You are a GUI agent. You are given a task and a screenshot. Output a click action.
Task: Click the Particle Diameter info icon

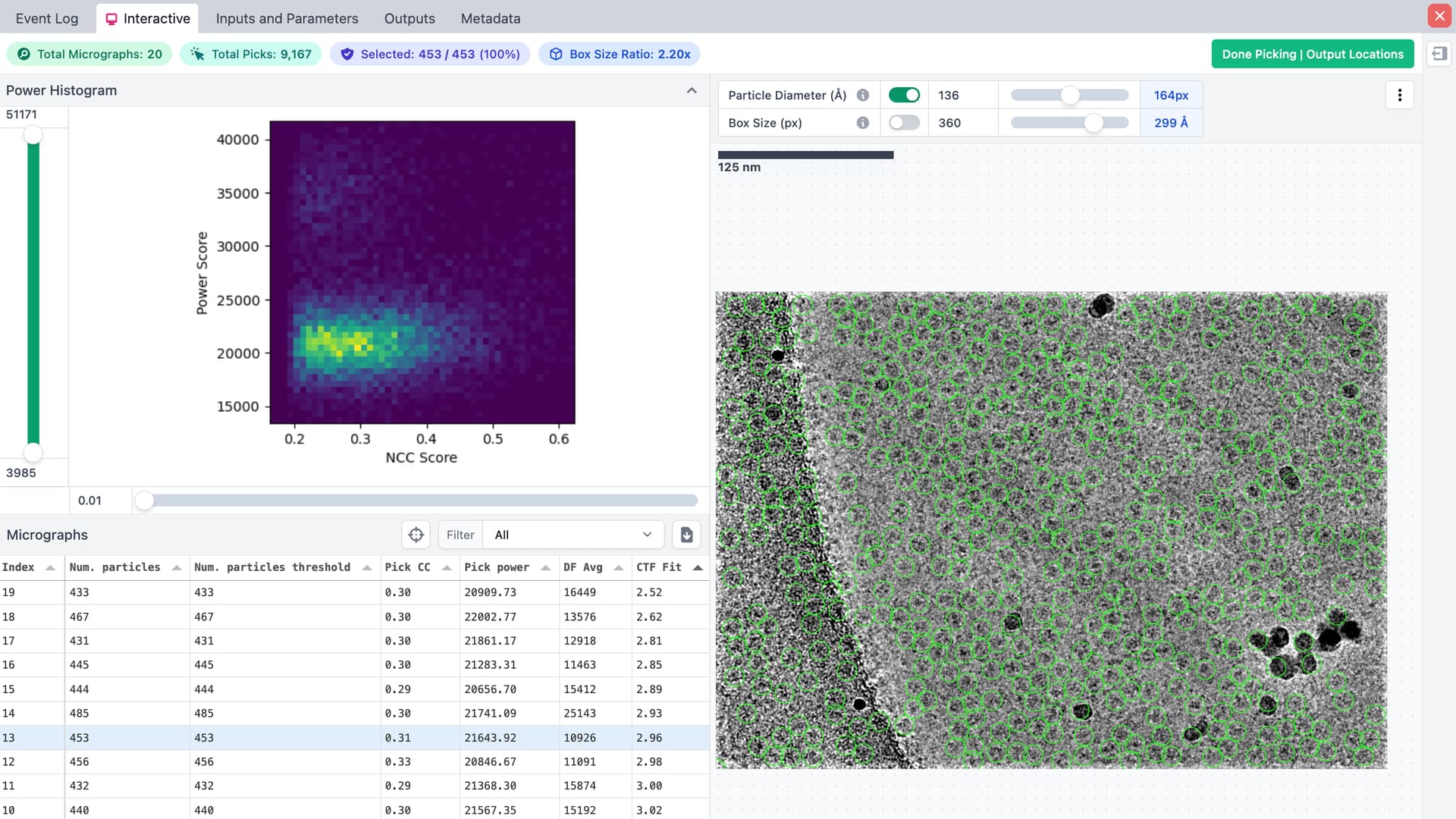pos(862,95)
